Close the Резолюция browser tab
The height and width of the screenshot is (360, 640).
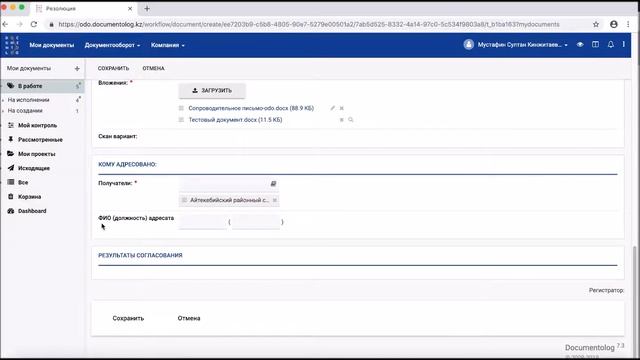coord(130,8)
